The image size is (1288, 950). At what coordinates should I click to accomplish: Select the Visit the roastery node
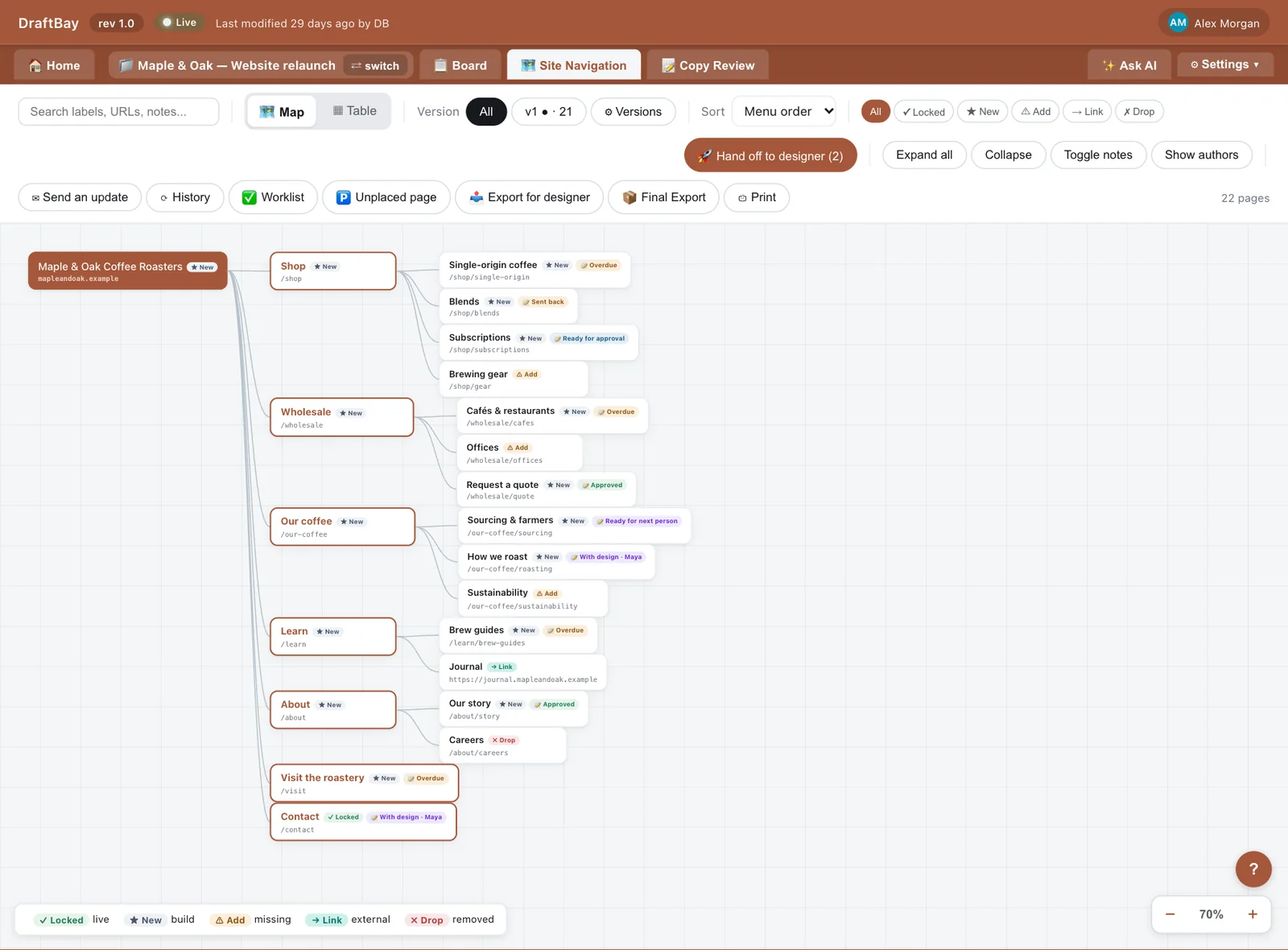point(364,783)
